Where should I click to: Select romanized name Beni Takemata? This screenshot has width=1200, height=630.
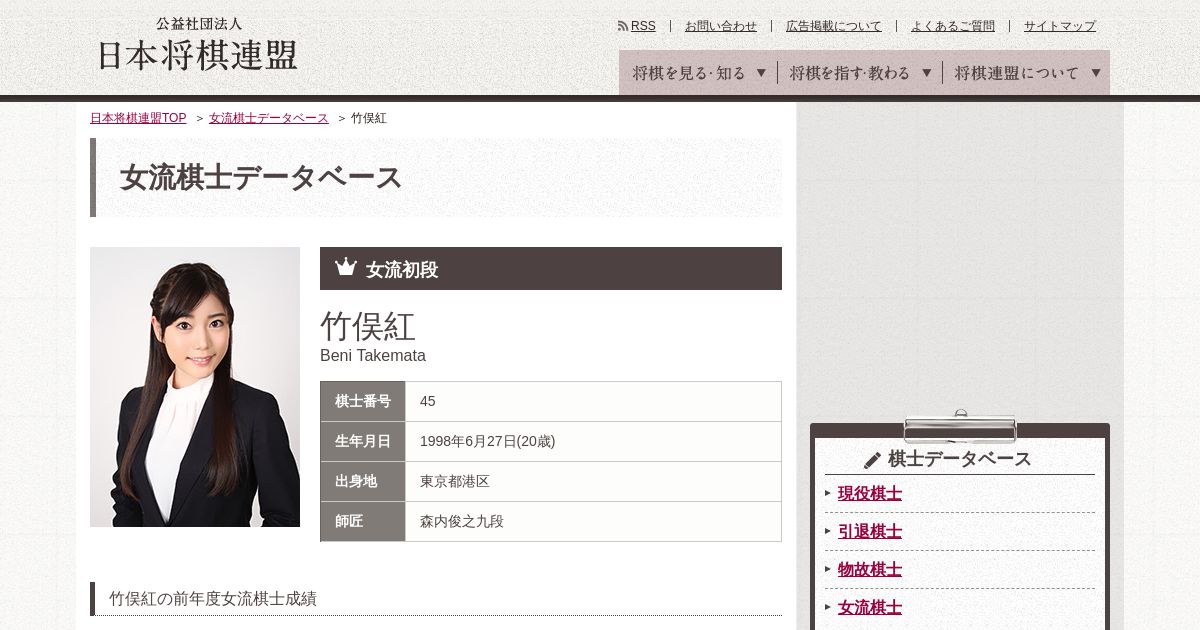tap(373, 356)
